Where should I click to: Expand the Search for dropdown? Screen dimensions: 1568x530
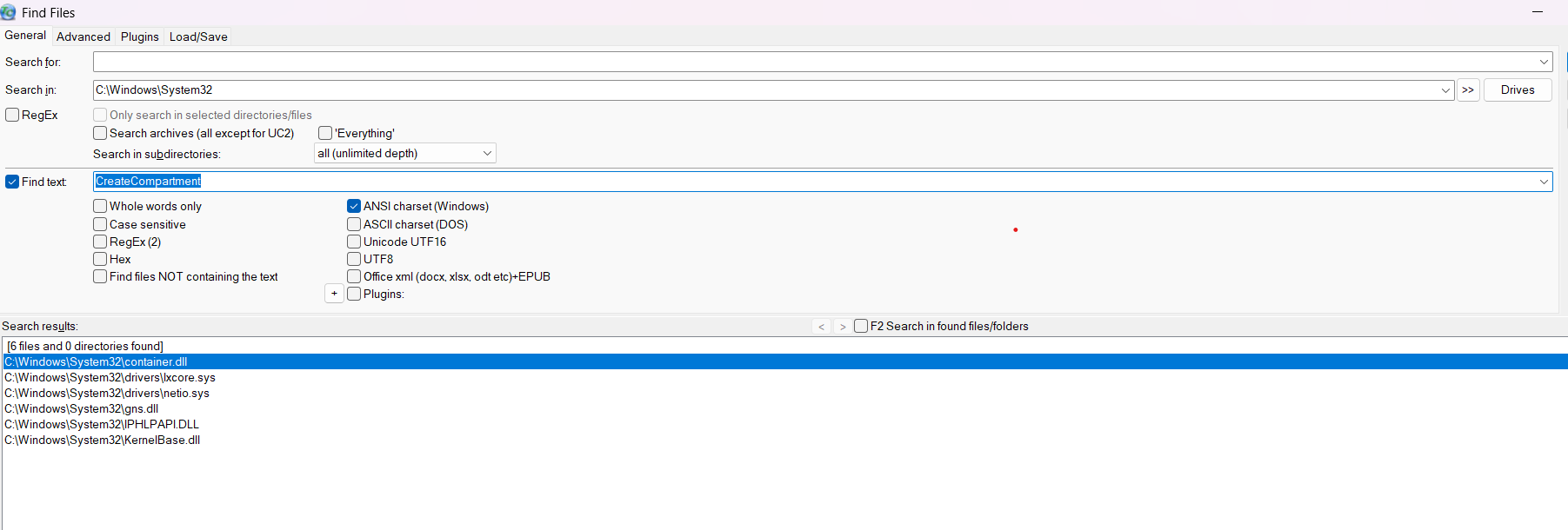click(x=1544, y=63)
